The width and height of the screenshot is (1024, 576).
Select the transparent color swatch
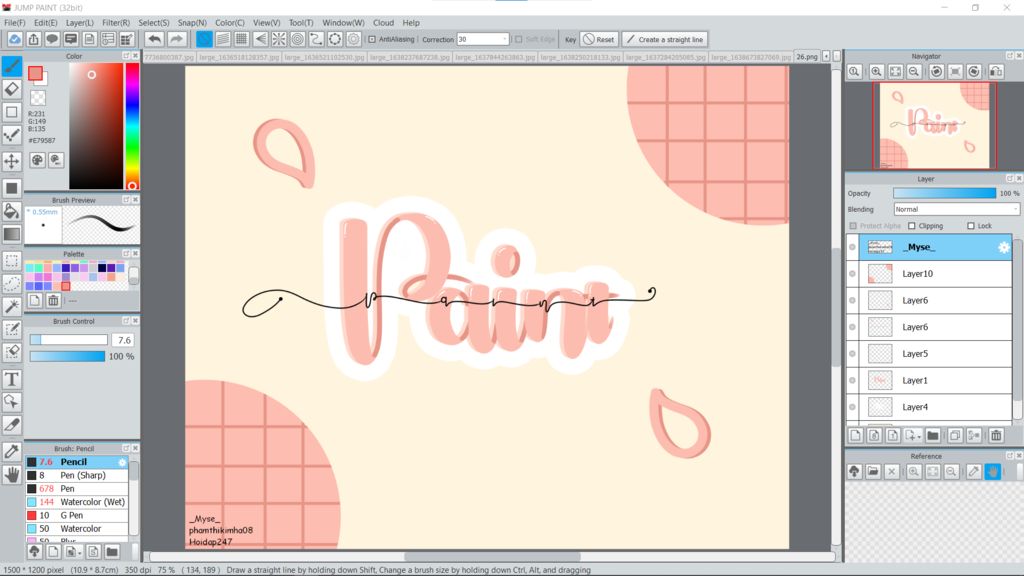[38, 99]
